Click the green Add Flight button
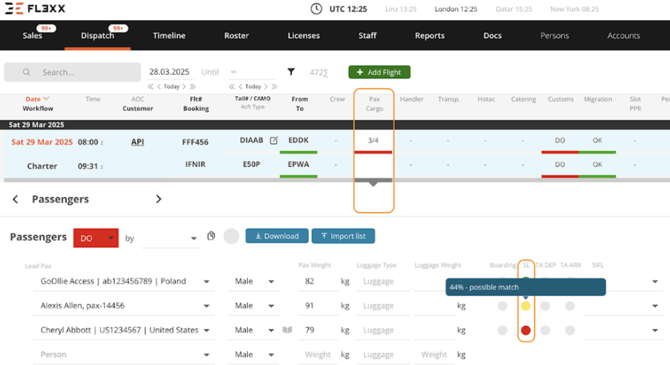This screenshot has width=670, height=365. tap(379, 72)
